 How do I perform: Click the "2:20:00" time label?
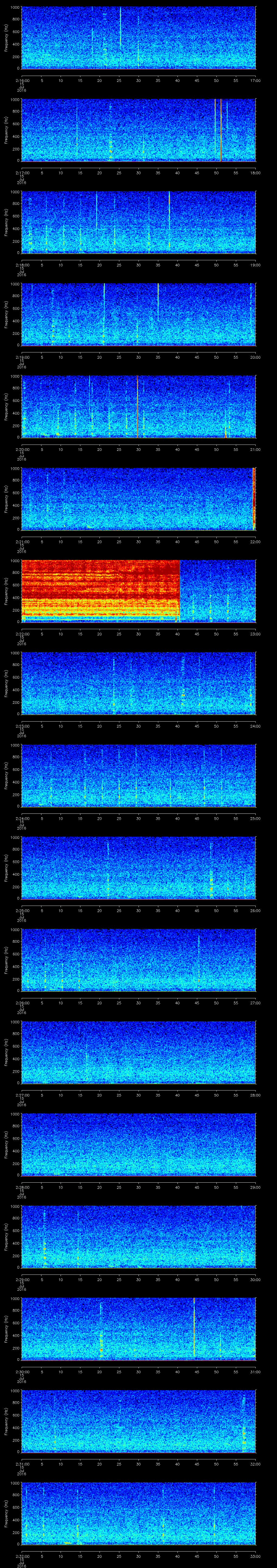point(22,449)
